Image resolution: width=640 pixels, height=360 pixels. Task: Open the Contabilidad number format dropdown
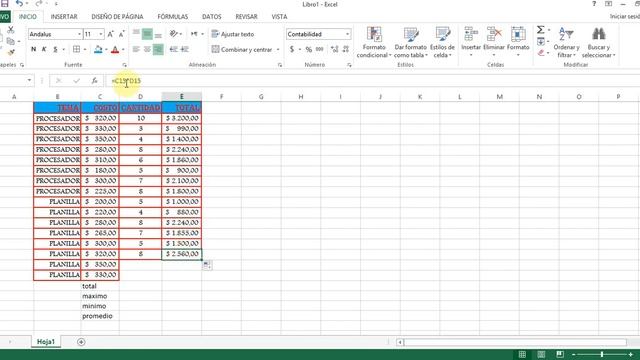(x=347, y=34)
